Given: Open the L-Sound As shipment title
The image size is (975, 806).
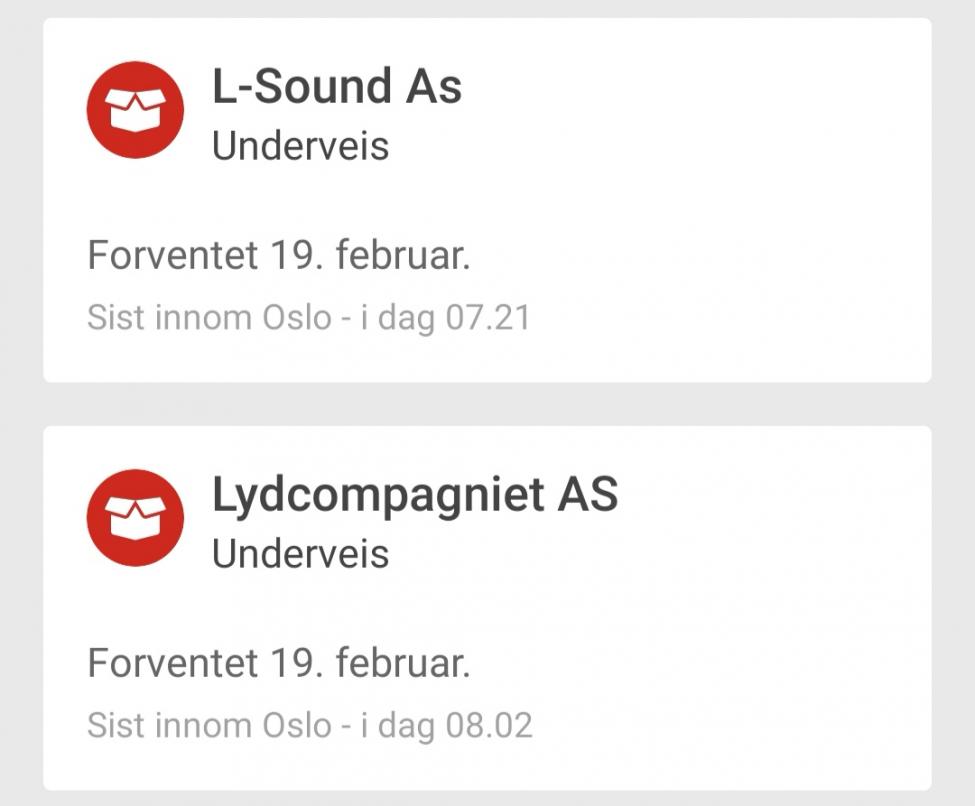Looking at the screenshot, I should 337,87.
